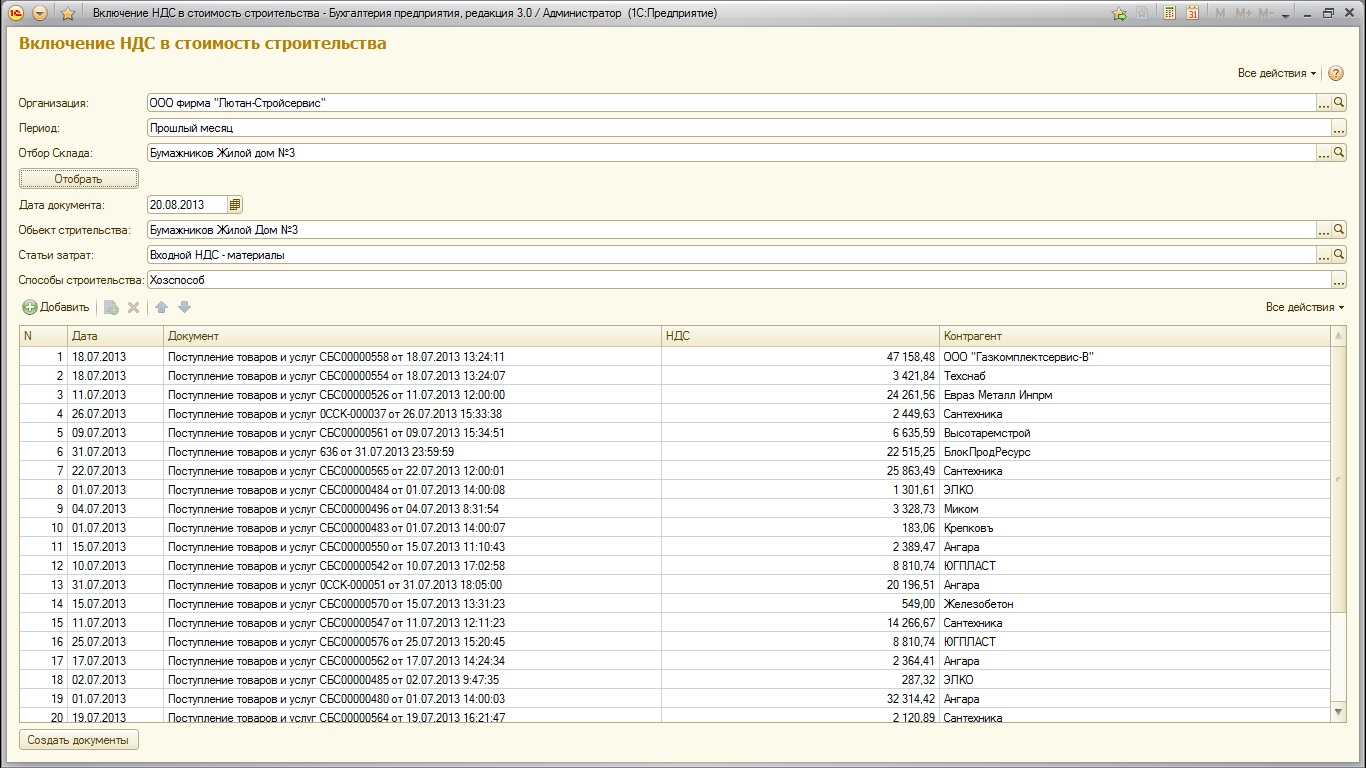This screenshot has height=768, width=1366.
Task: Click the M+ memory add button
Action: pyautogui.click(x=1243, y=14)
